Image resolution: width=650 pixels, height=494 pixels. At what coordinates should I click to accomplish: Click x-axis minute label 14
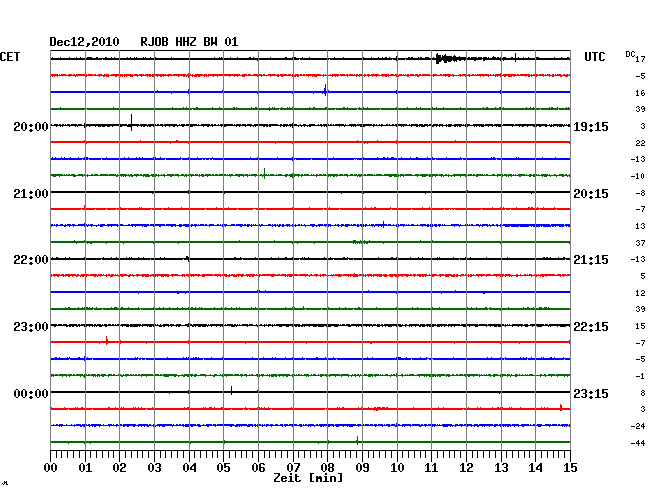pos(535,467)
